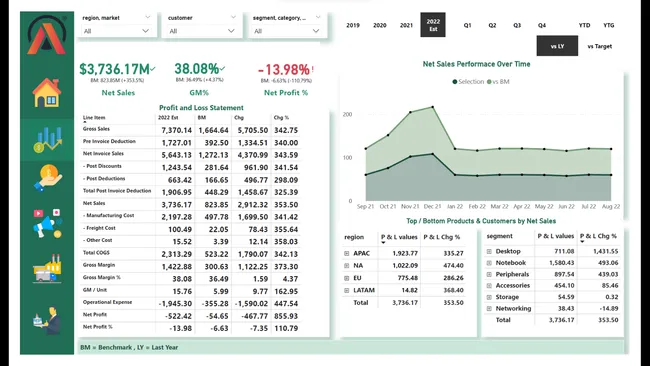The image size is (650, 366).
Task: Sort segment table by P & L Chg %
Action: pyautogui.click(x=599, y=236)
